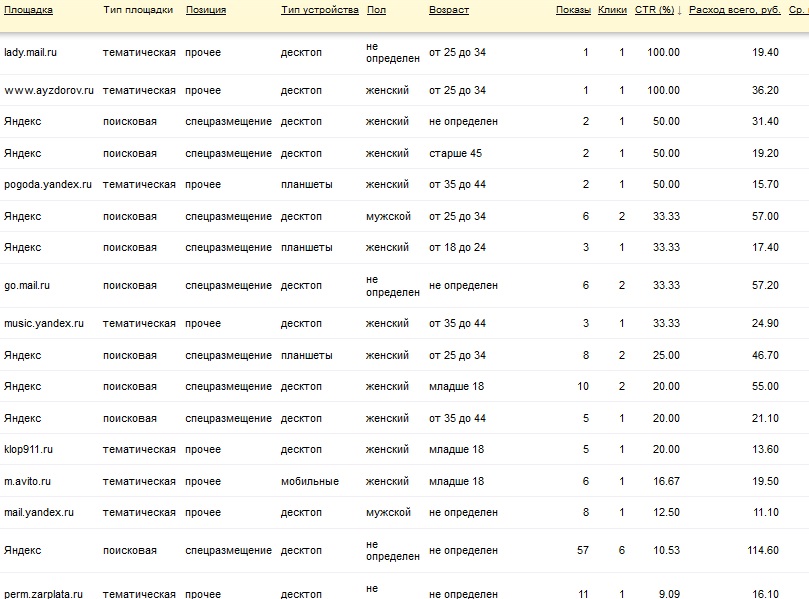Click мобильные device cell in m.avito.ru row
The height and width of the screenshot is (599, 809).
click(310, 481)
